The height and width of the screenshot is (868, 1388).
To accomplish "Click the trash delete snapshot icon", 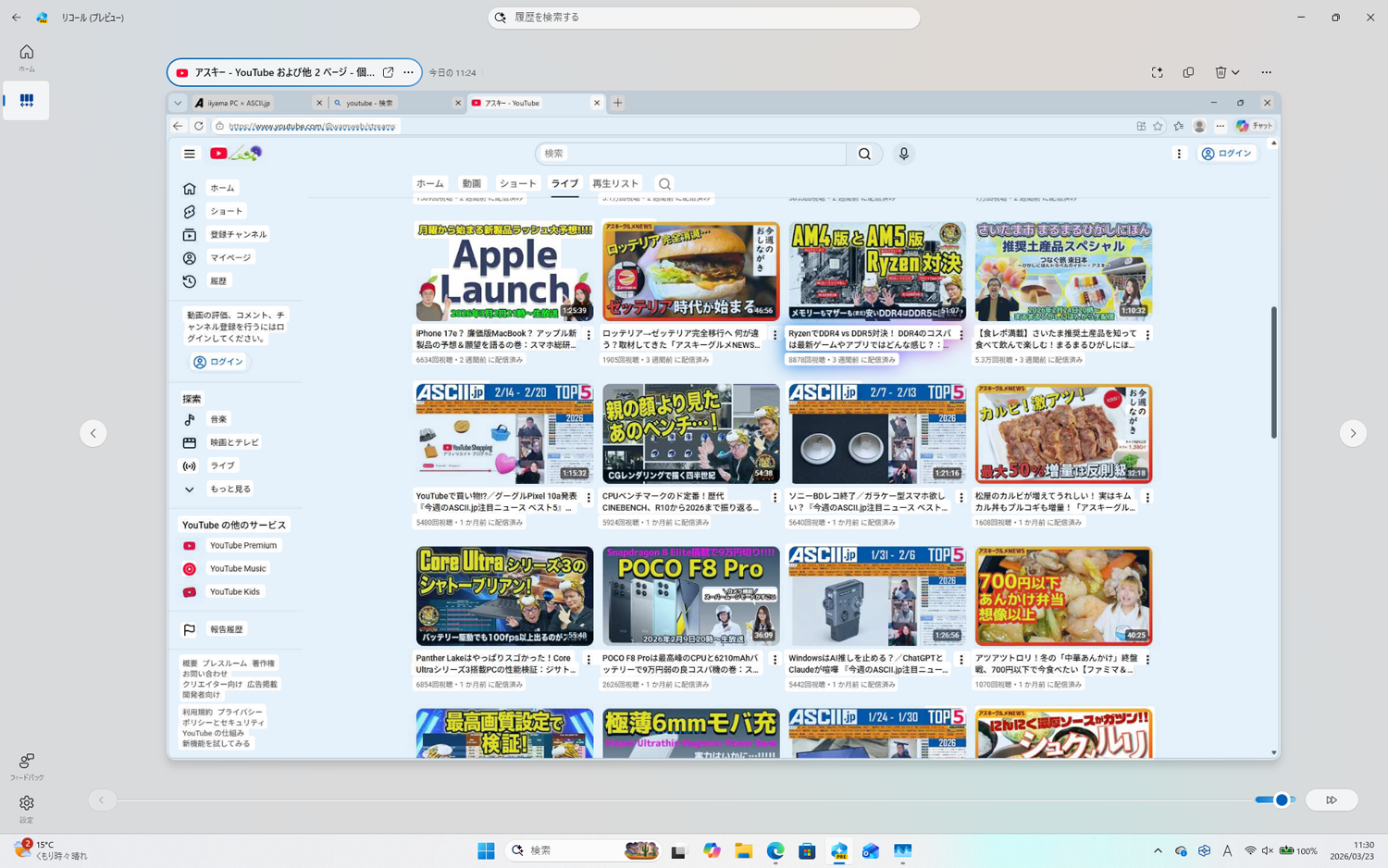I will coord(1221,72).
